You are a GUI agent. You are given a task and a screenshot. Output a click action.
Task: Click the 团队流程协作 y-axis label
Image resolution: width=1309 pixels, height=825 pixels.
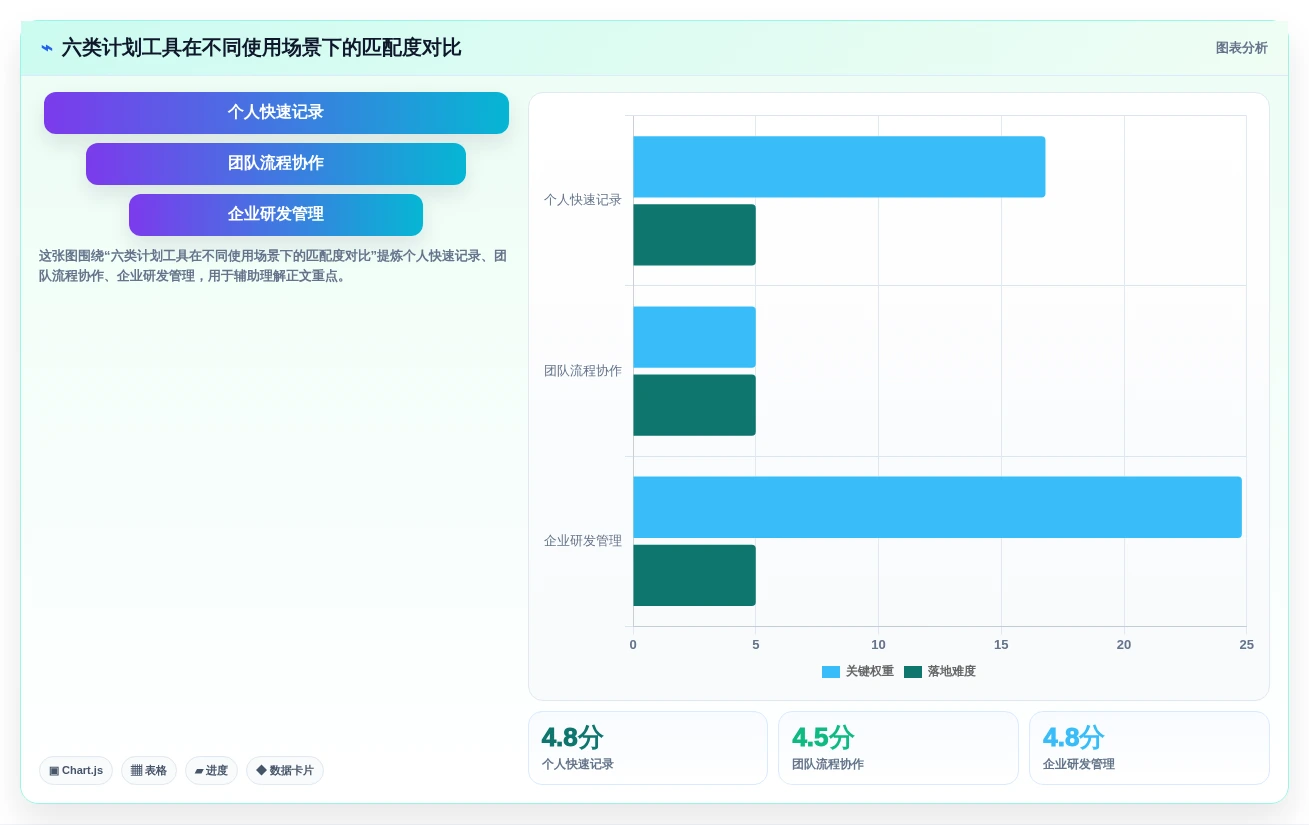583,371
